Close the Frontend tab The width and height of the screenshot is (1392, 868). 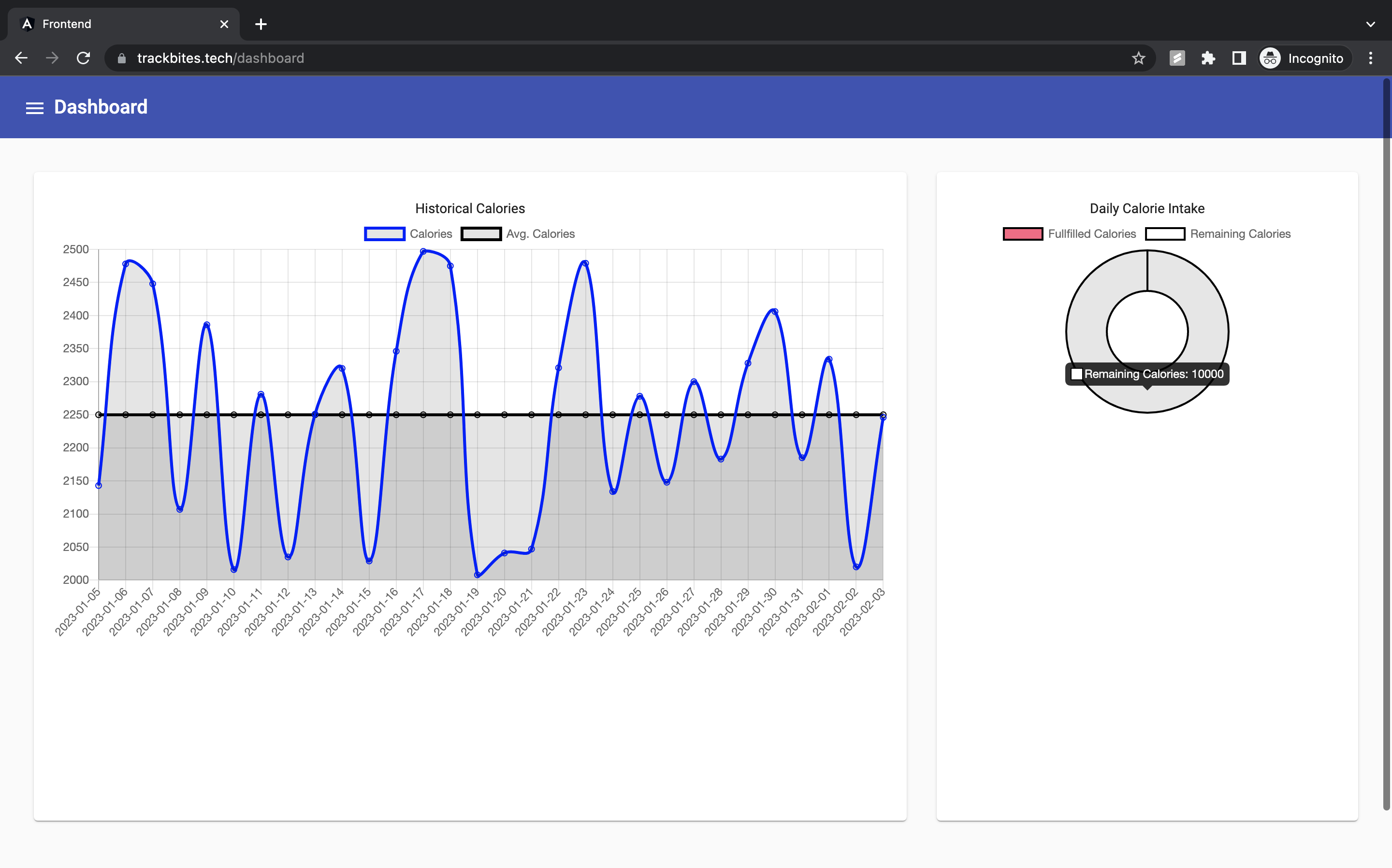tap(224, 24)
